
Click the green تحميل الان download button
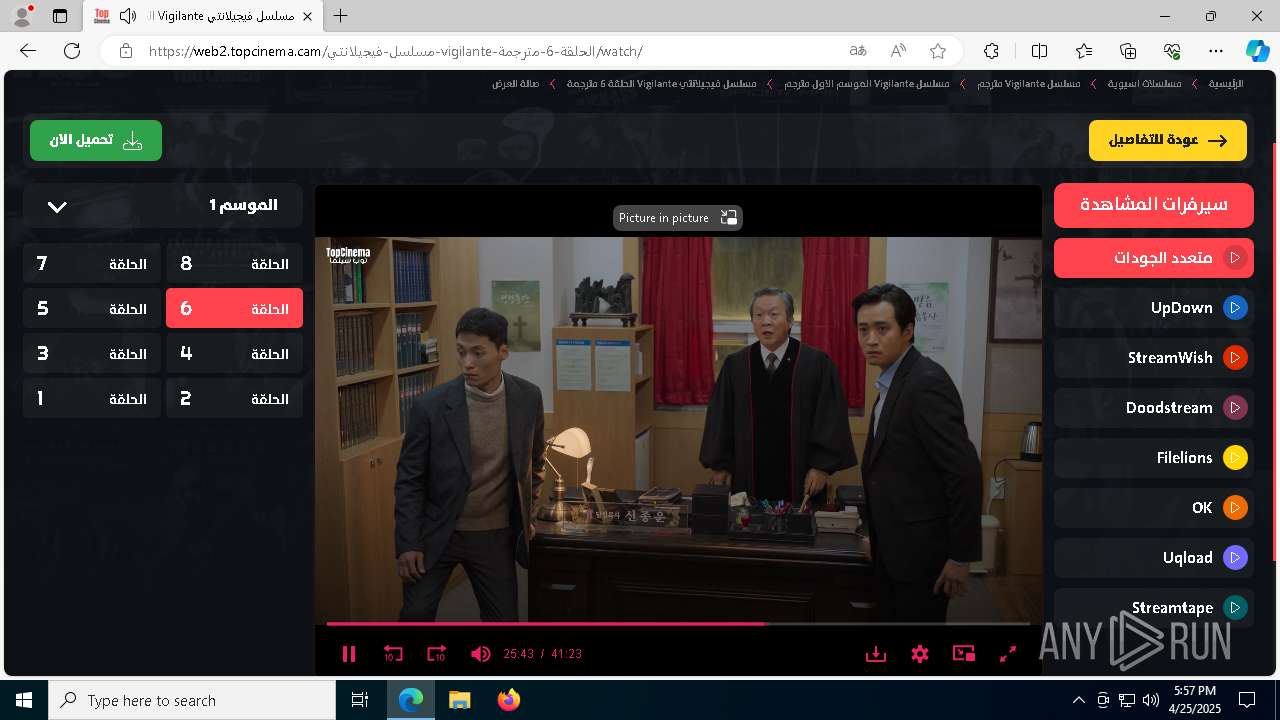pos(96,141)
